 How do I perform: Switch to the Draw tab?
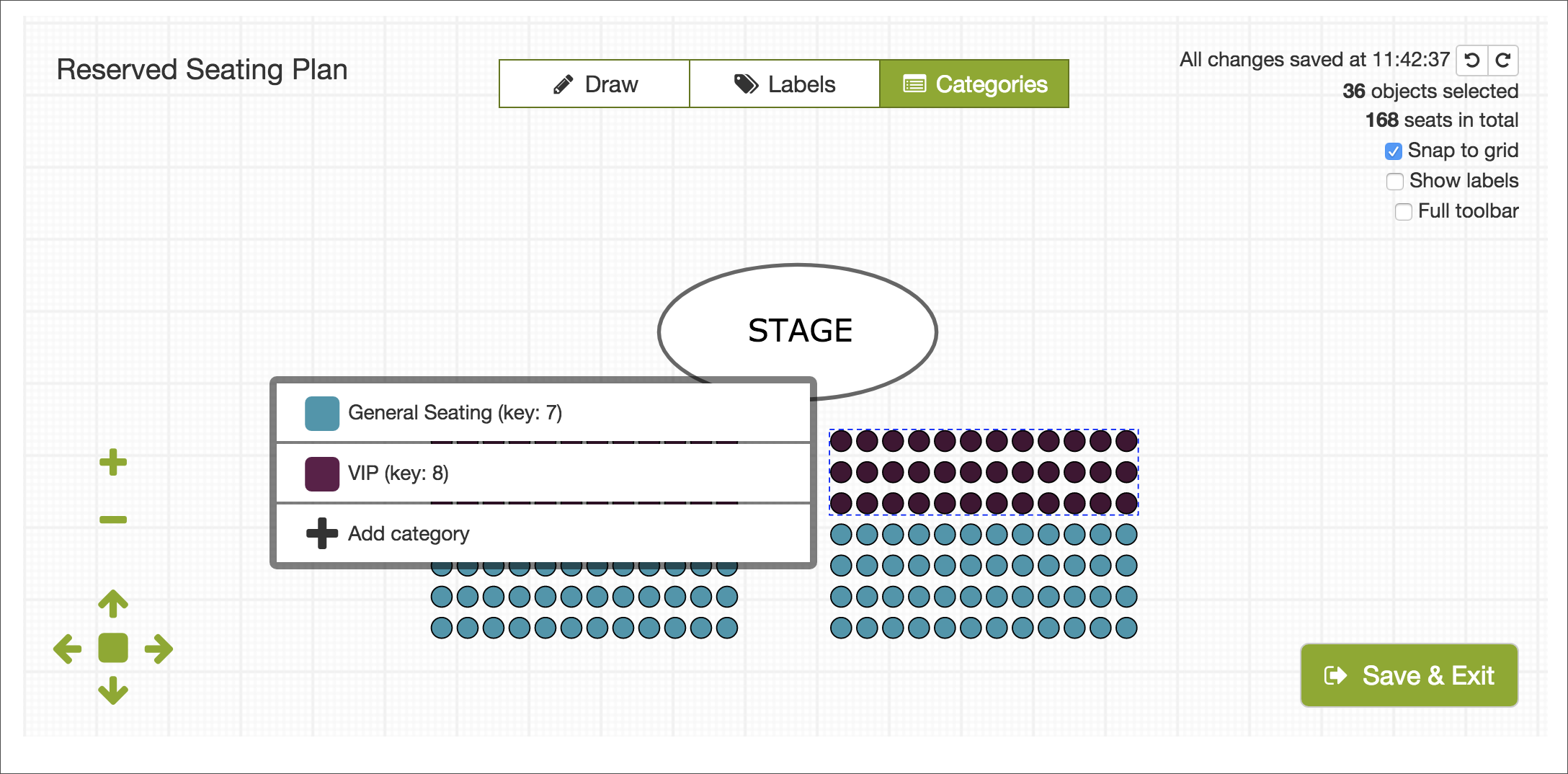tap(594, 84)
